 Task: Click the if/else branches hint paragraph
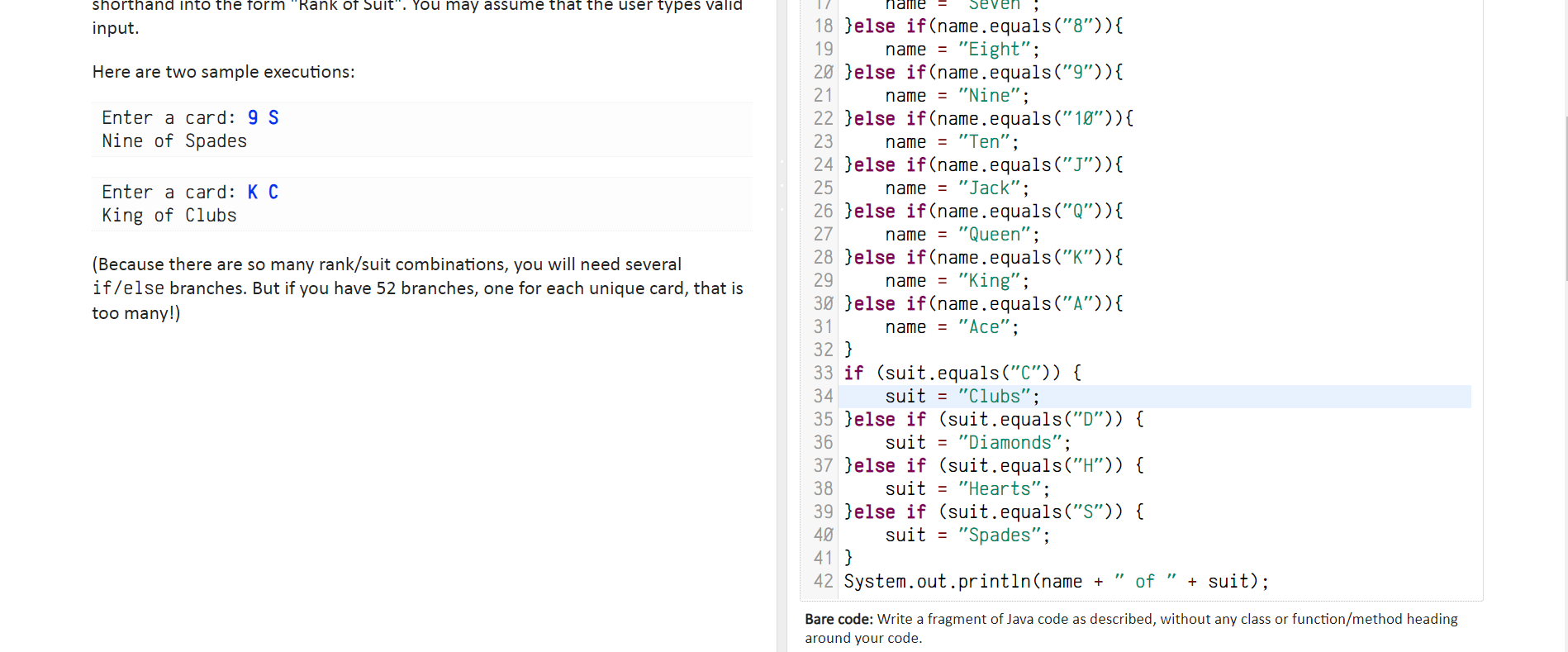(x=418, y=288)
